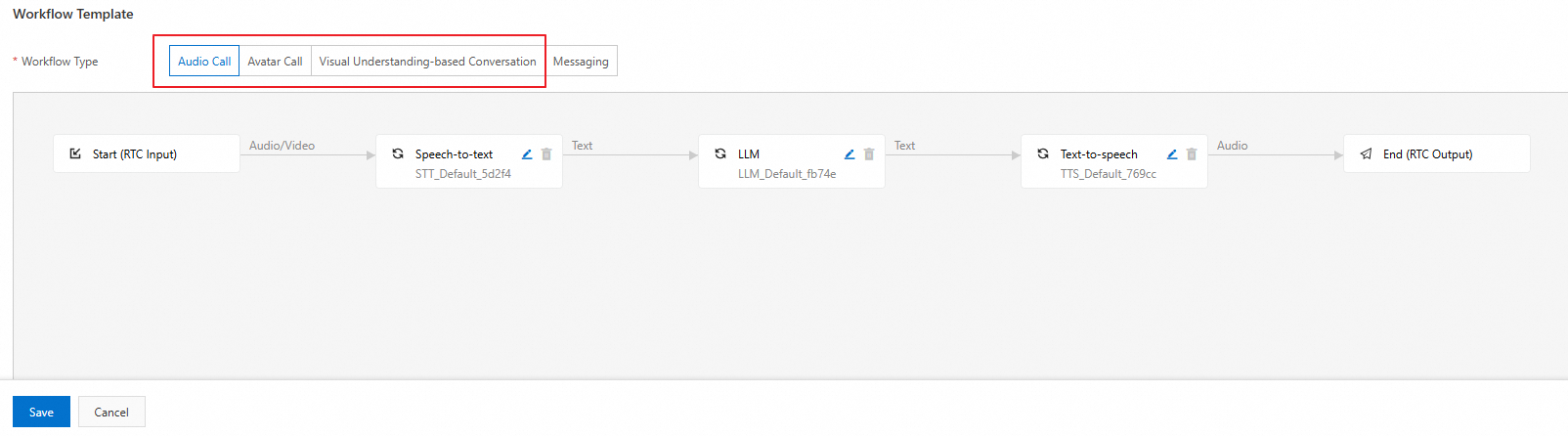Delete the Text-to-speech node with trash icon
Image resolution: width=1568 pixels, height=436 pixels.
tap(1192, 154)
